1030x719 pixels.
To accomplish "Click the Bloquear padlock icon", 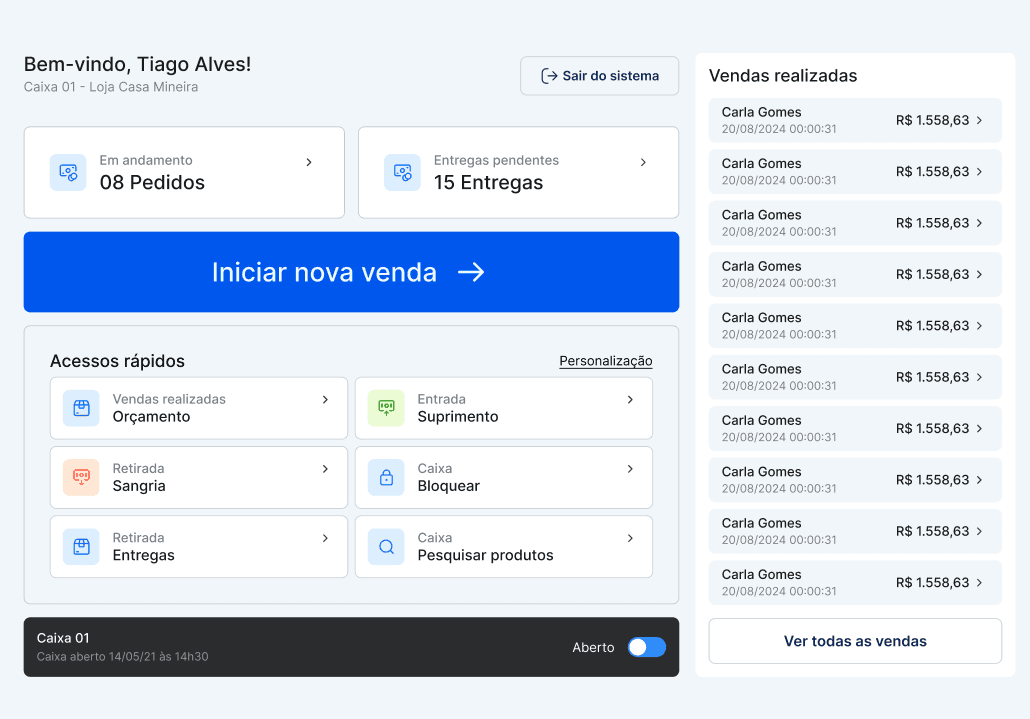I will click(386, 477).
